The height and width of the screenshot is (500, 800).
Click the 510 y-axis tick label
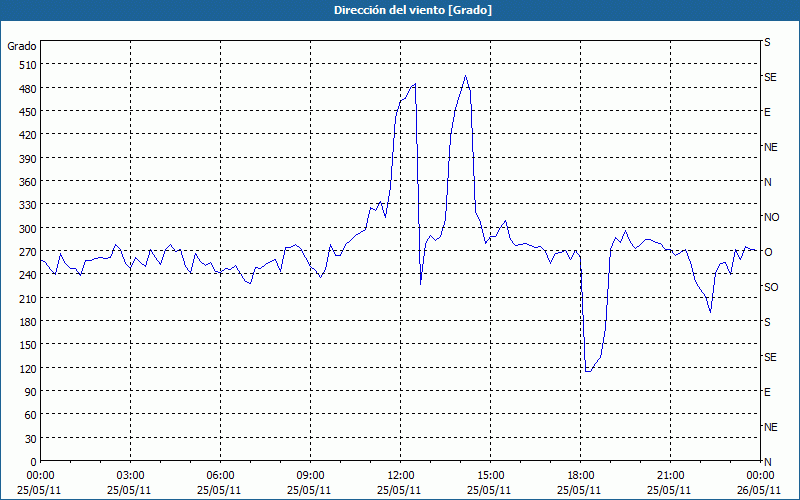(x=28, y=65)
